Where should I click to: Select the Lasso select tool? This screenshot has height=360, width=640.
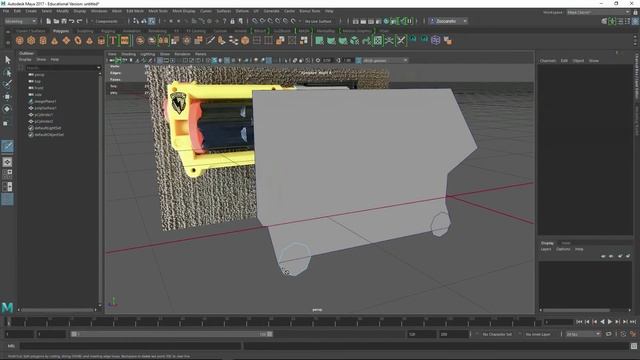[x=7, y=73]
